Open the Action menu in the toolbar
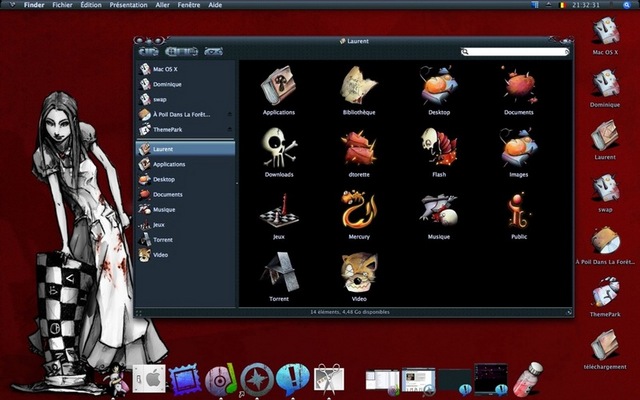640x400 pixels. tap(213, 51)
